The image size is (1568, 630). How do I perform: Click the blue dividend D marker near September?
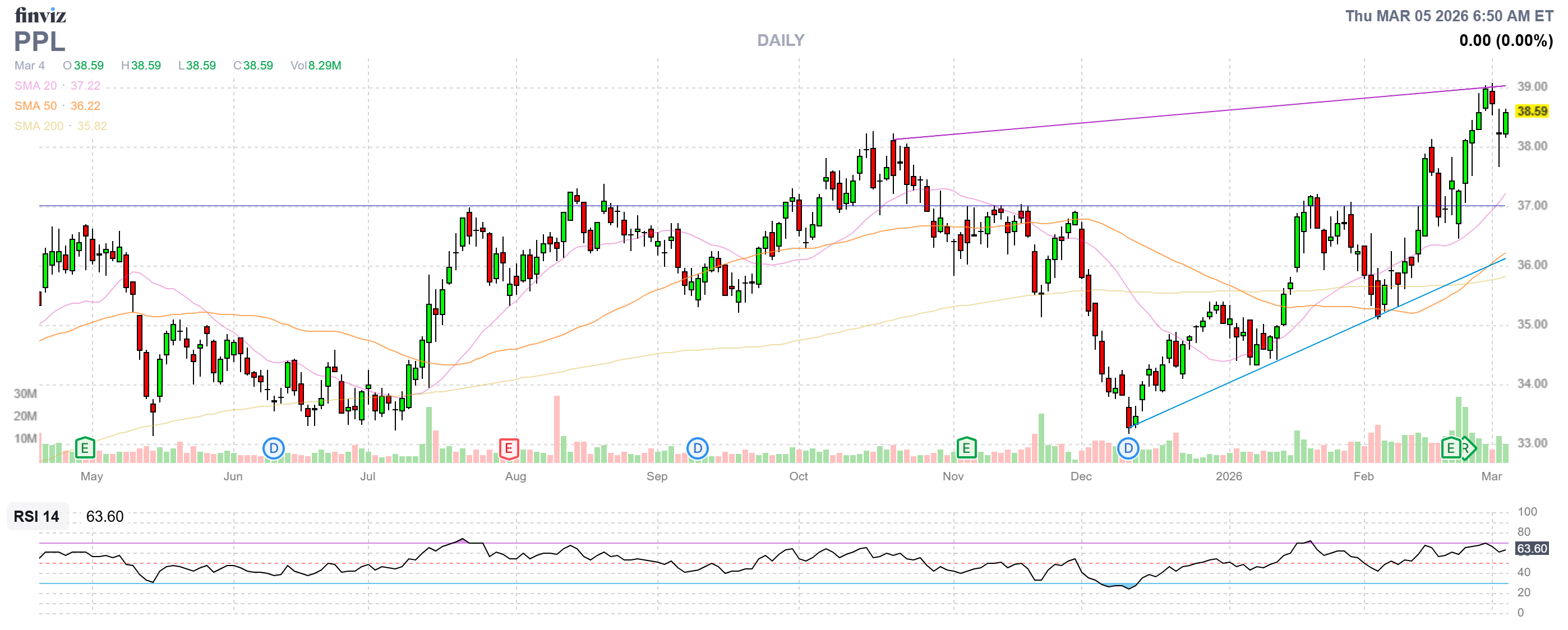point(697,449)
